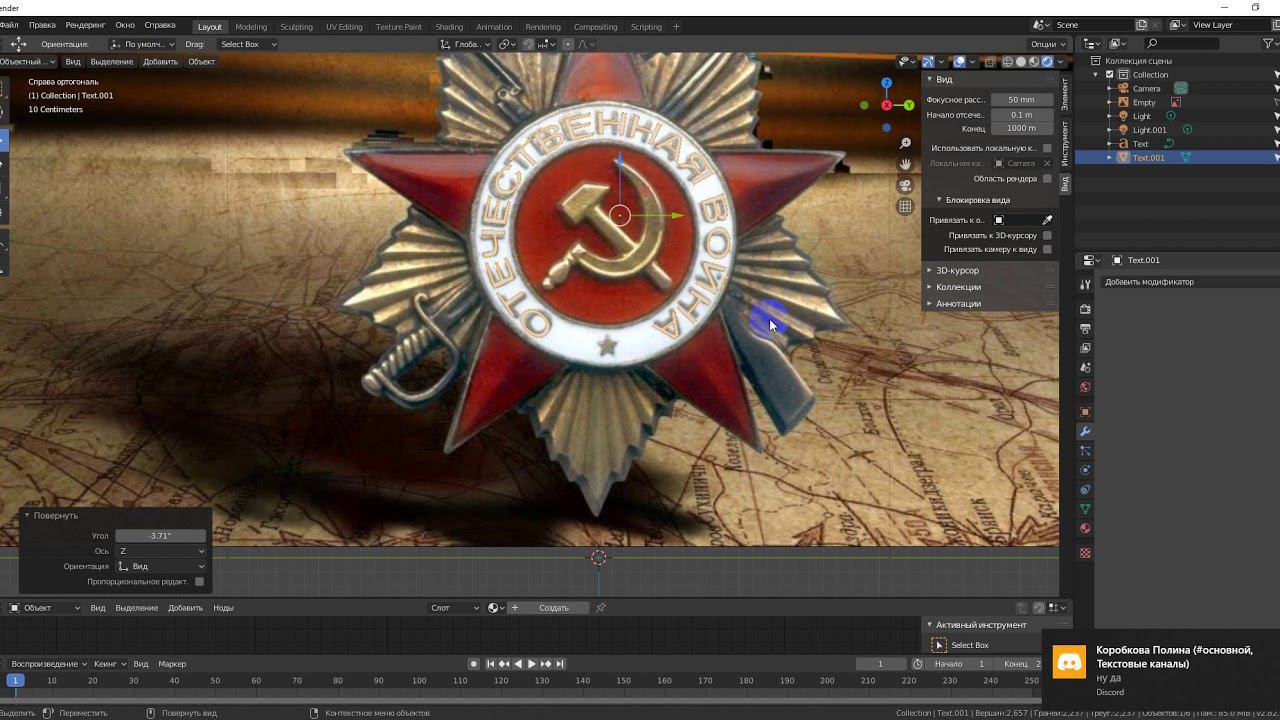The image size is (1280, 720).
Task: Toggle X-ray mode in viewport header
Action: coord(990,62)
